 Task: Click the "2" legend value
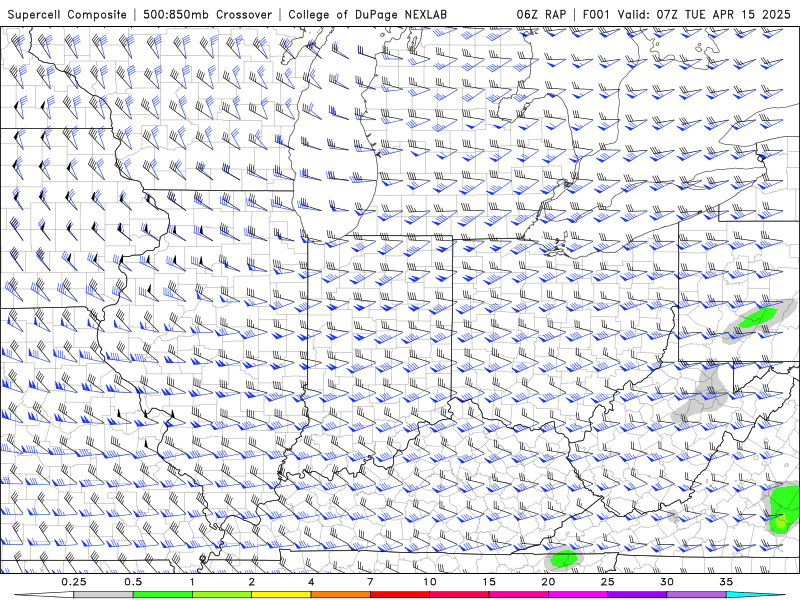coord(252,582)
